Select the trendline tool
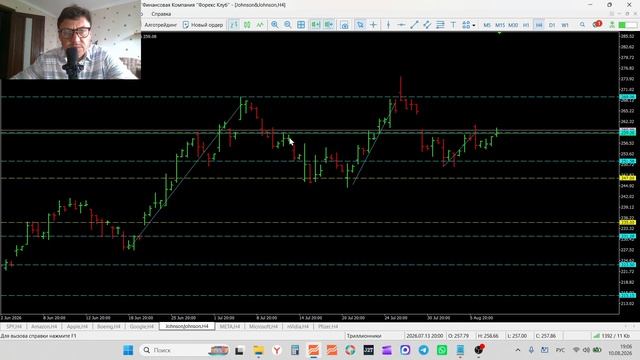 coord(414,25)
